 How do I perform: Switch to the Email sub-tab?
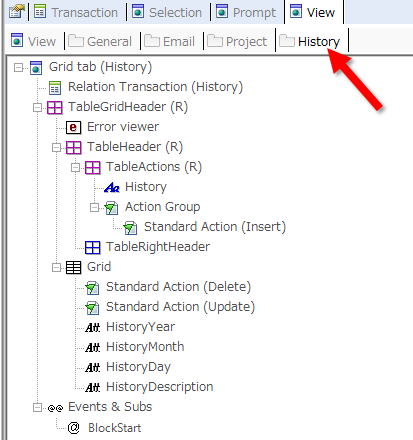coord(170,41)
